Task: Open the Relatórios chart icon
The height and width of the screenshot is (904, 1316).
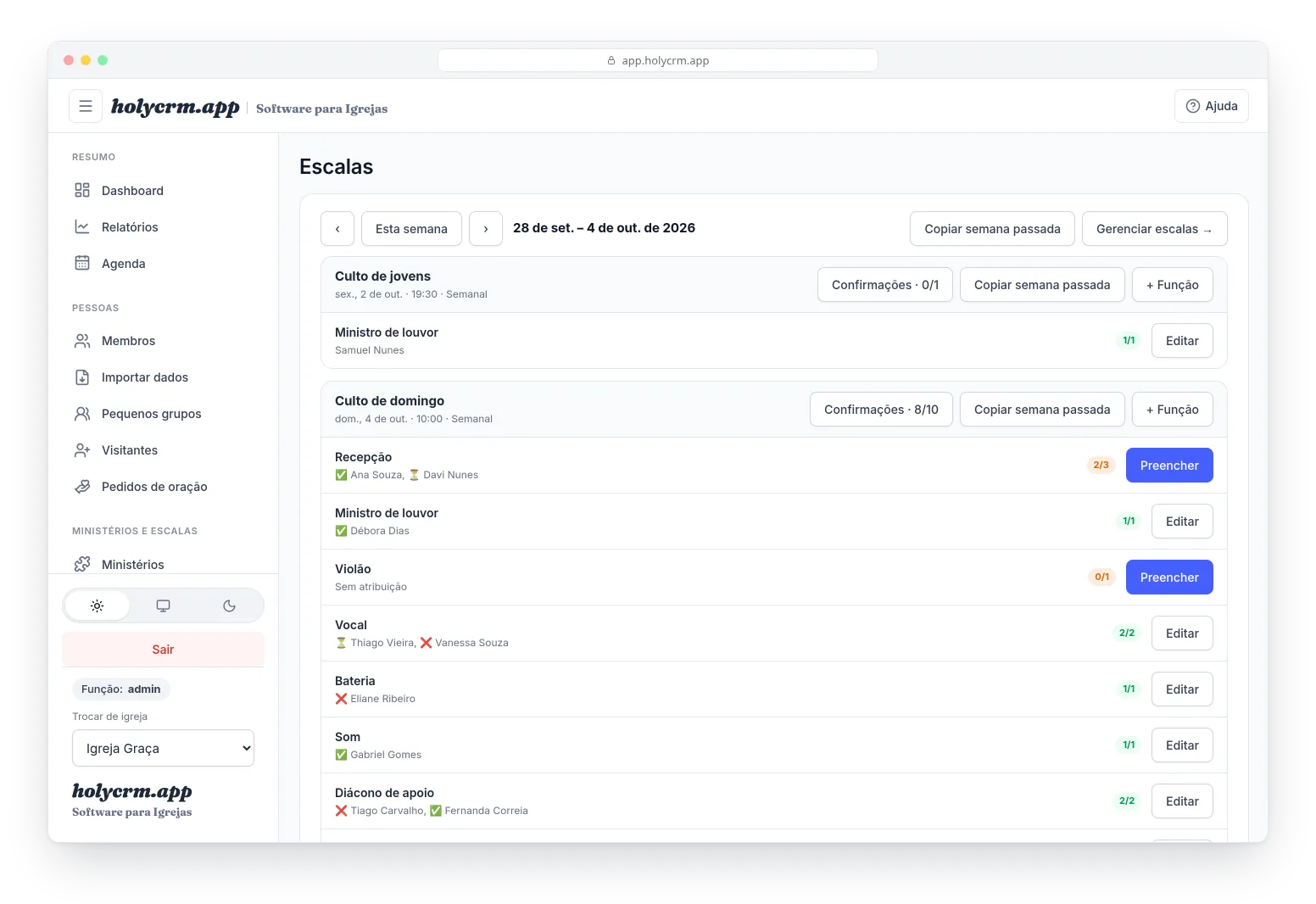Action: click(x=82, y=226)
